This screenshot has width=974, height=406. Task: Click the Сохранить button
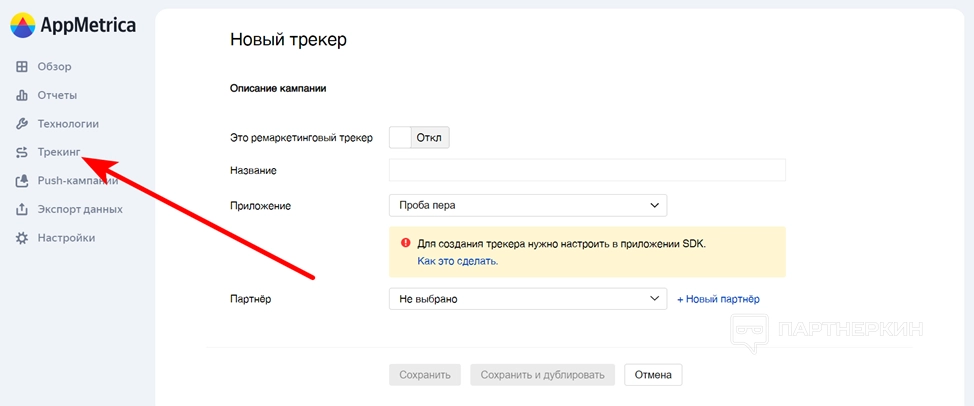pyautogui.click(x=425, y=375)
